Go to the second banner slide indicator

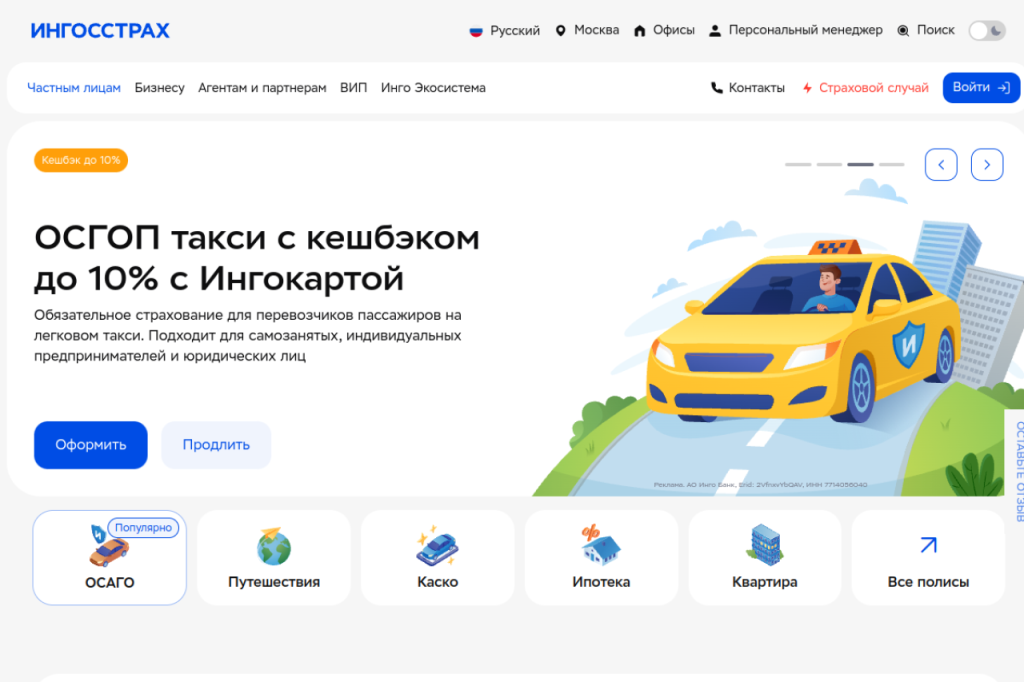(829, 165)
